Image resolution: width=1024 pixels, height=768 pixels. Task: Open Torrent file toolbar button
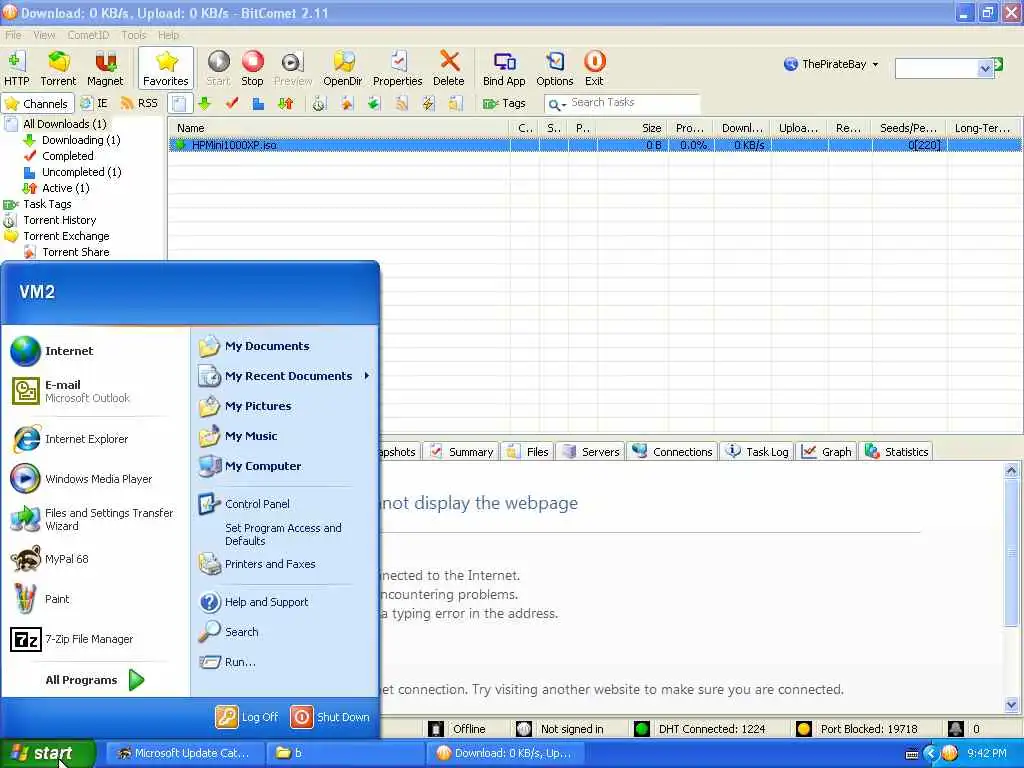58,69
